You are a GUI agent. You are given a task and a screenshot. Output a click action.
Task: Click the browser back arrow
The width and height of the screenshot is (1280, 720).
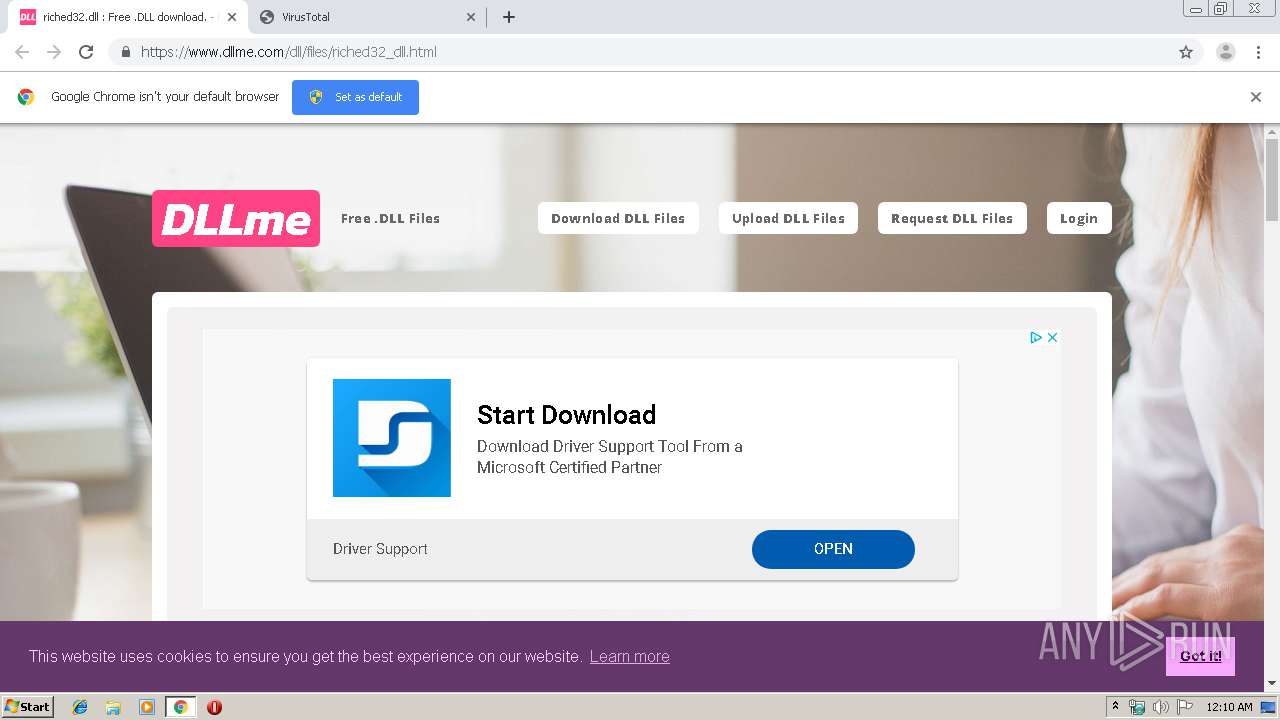pos(22,52)
